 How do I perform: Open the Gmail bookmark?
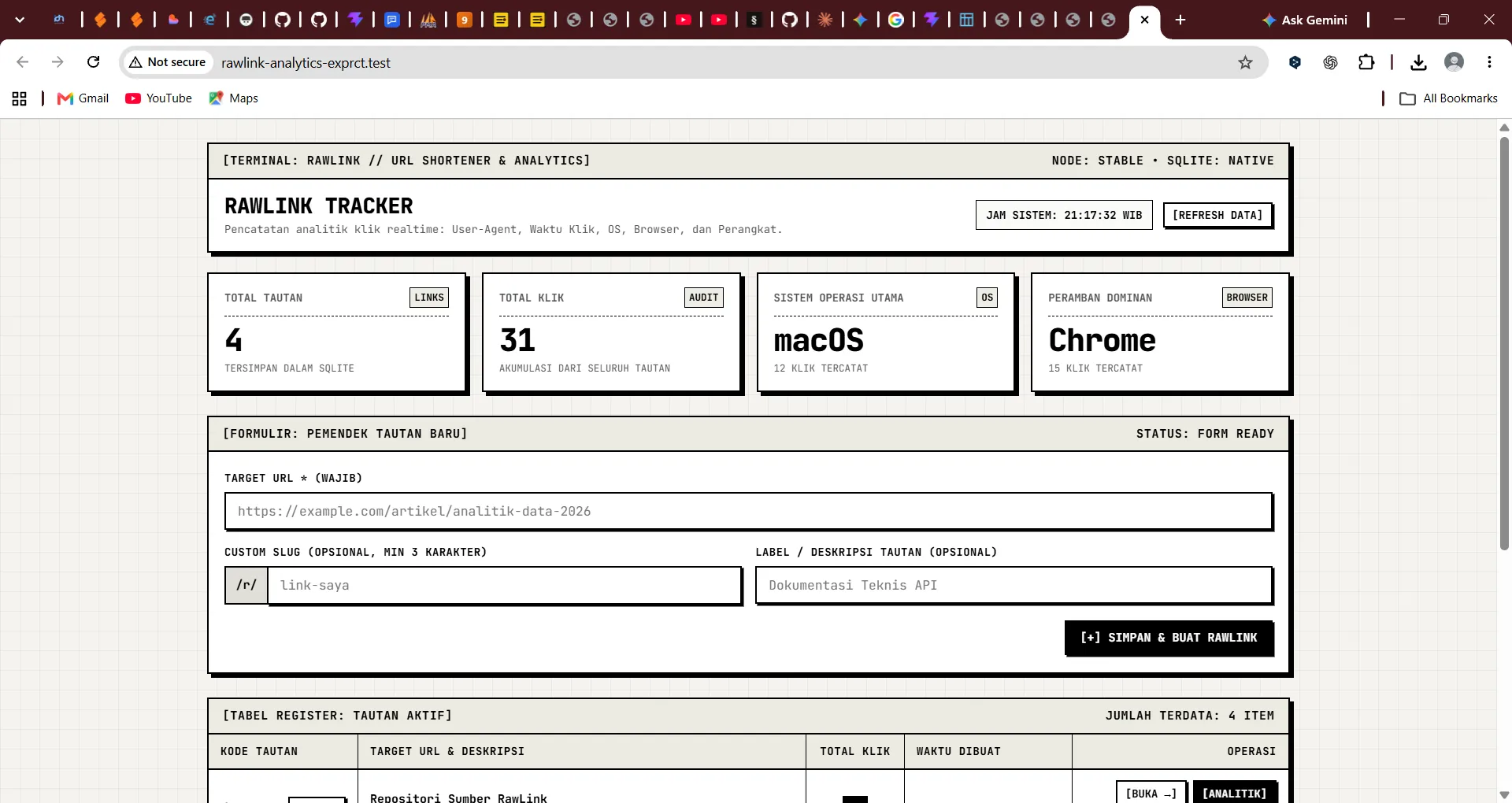[x=83, y=98]
